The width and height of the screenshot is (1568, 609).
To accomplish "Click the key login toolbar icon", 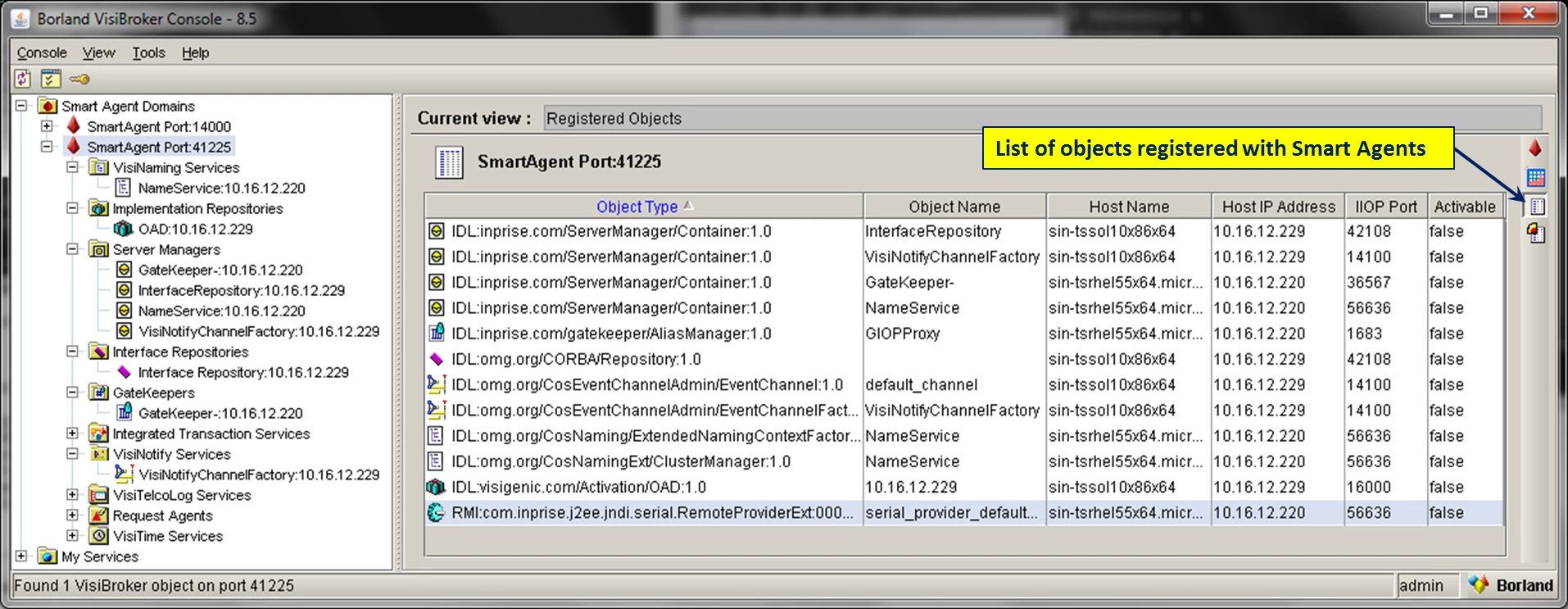I will tap(79, 80).
